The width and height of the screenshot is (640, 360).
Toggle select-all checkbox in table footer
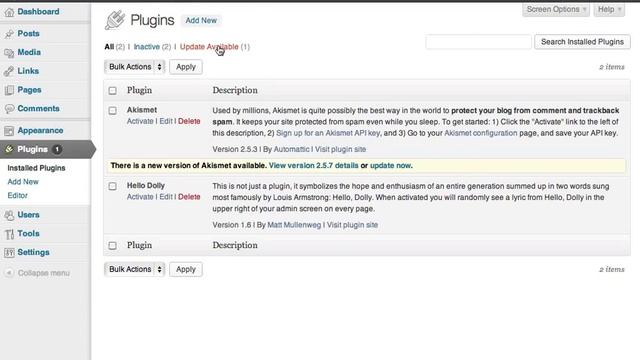click(113, 245)
